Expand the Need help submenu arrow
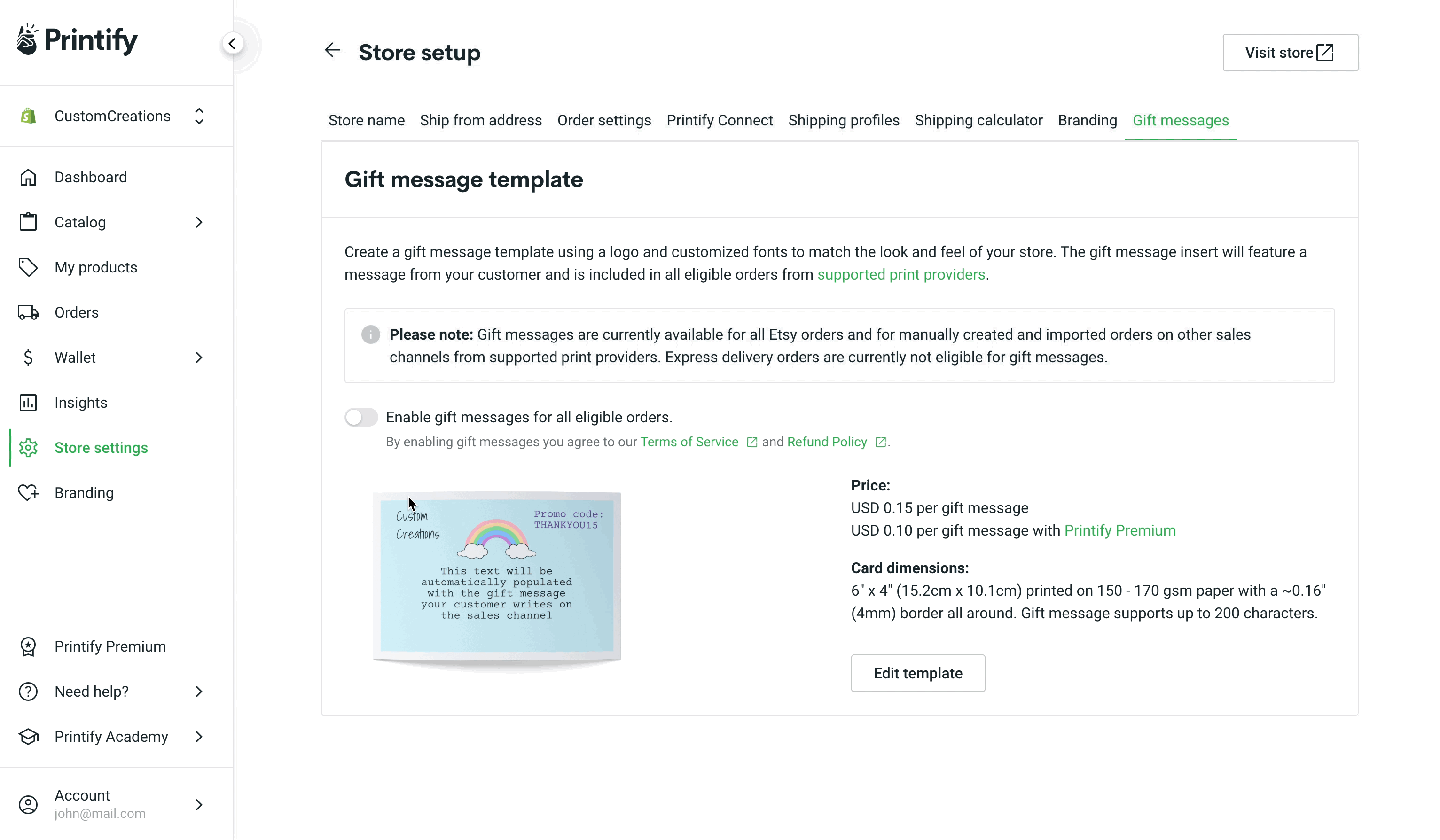Viewport: 1440px width, 840px height. click(x=199, y=691)
